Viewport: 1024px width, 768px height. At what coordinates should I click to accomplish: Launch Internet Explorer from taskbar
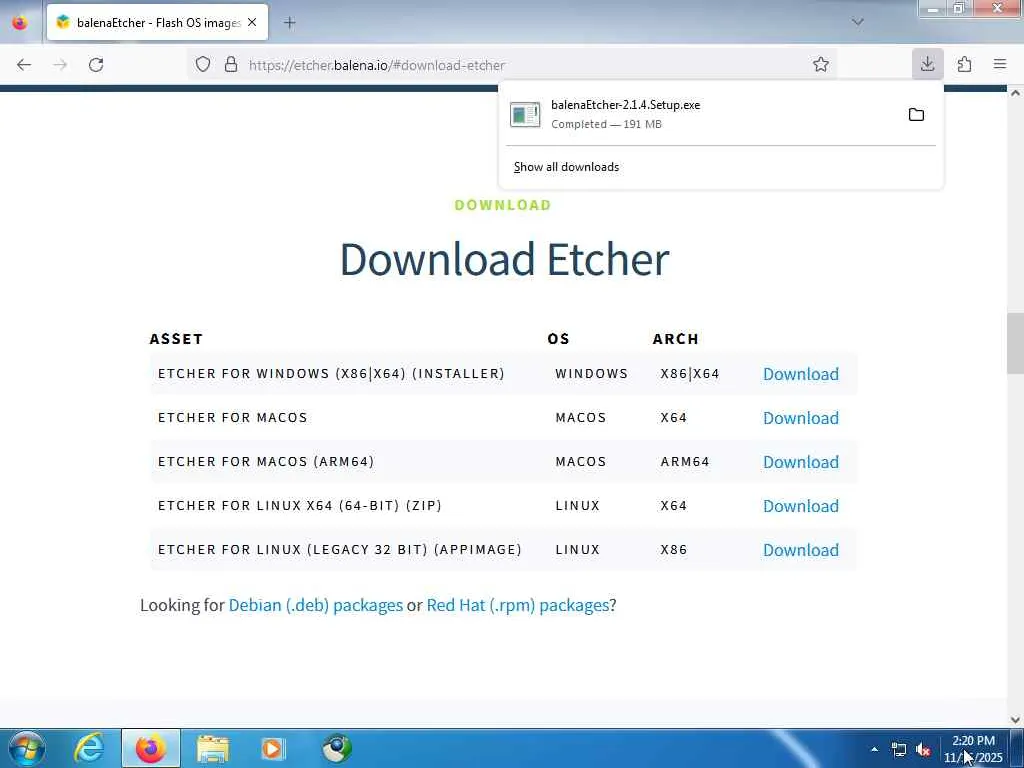point(89,748)
